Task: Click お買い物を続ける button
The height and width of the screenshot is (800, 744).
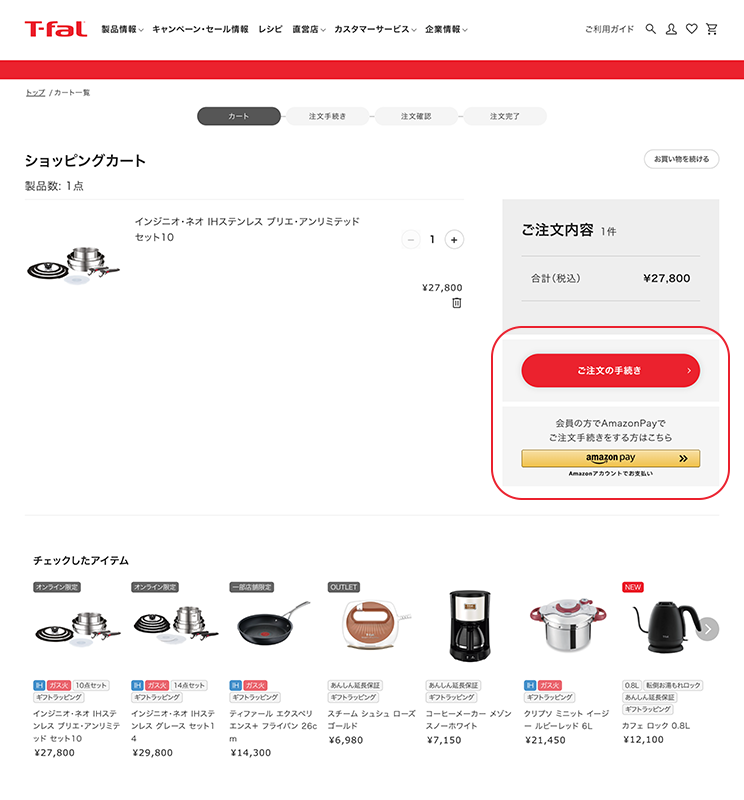Action: pyautogui.click(x=681, y=159)
